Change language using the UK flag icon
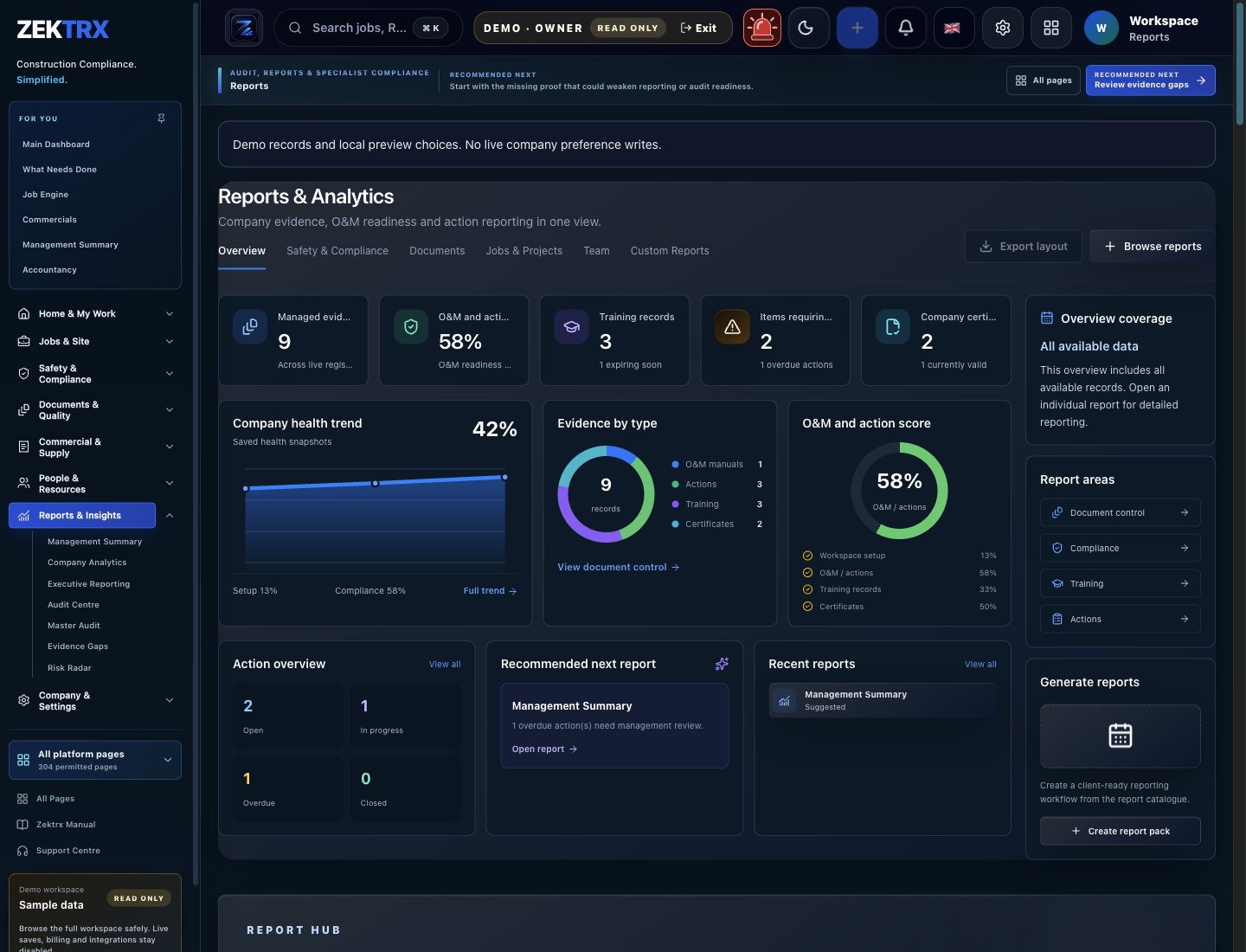Viewport: 1246px width, 952px height. [953, 28]
